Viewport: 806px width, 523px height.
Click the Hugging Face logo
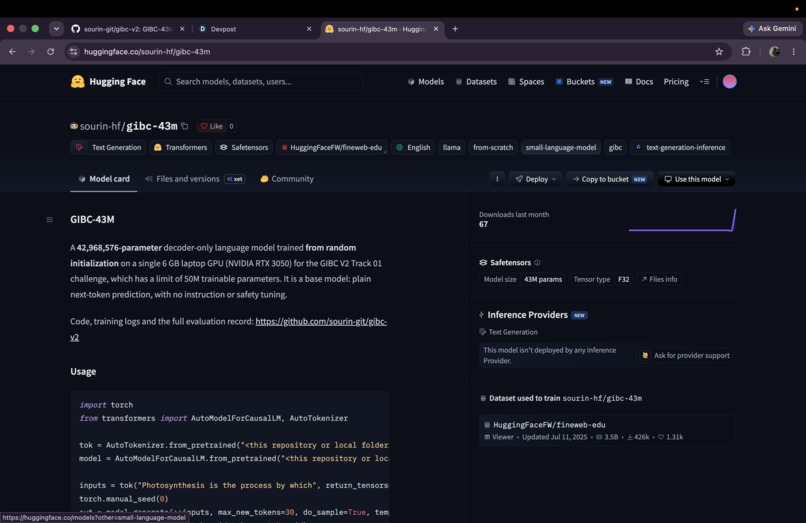point(108,81)
